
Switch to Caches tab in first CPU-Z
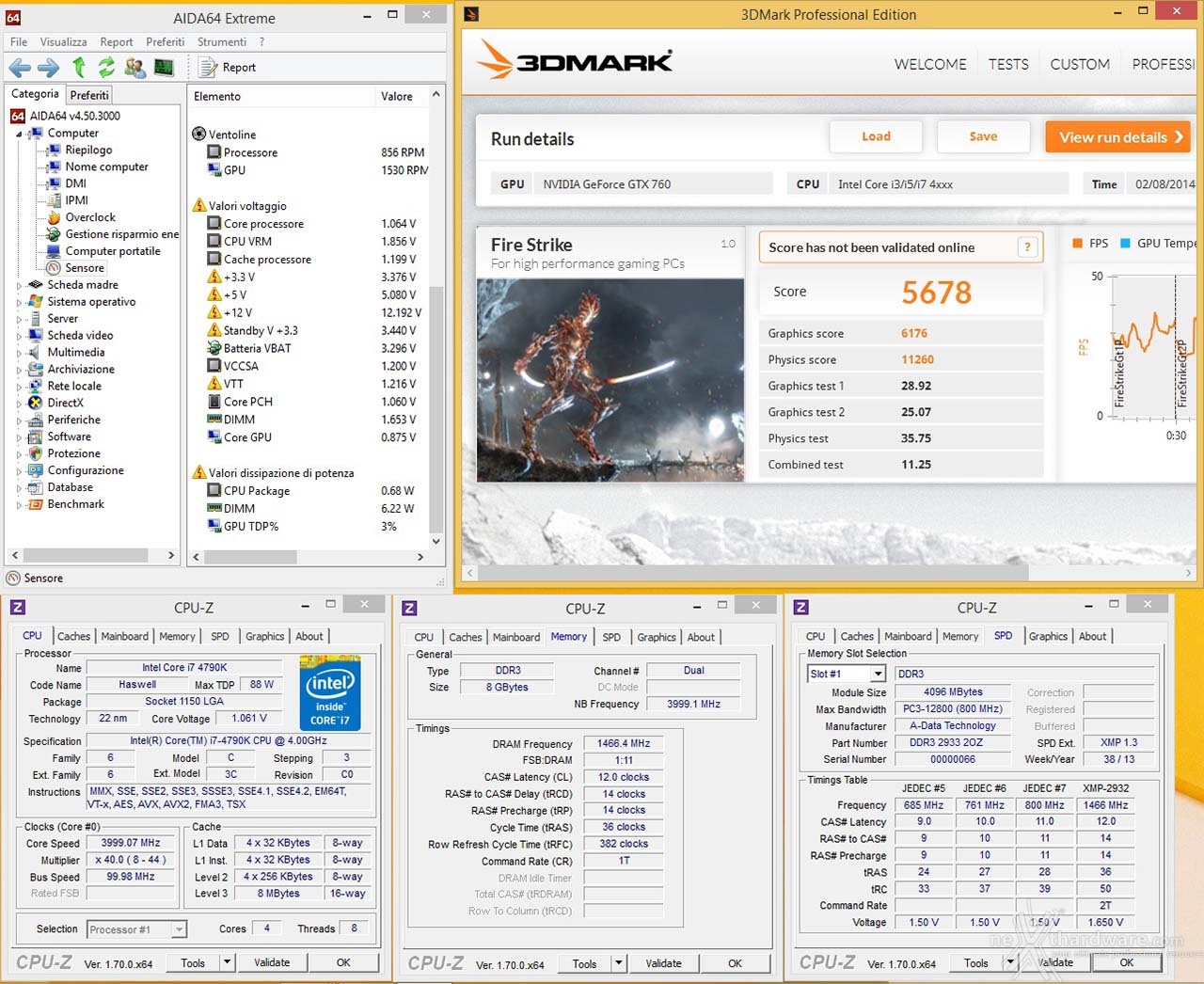tap(73, 637)
